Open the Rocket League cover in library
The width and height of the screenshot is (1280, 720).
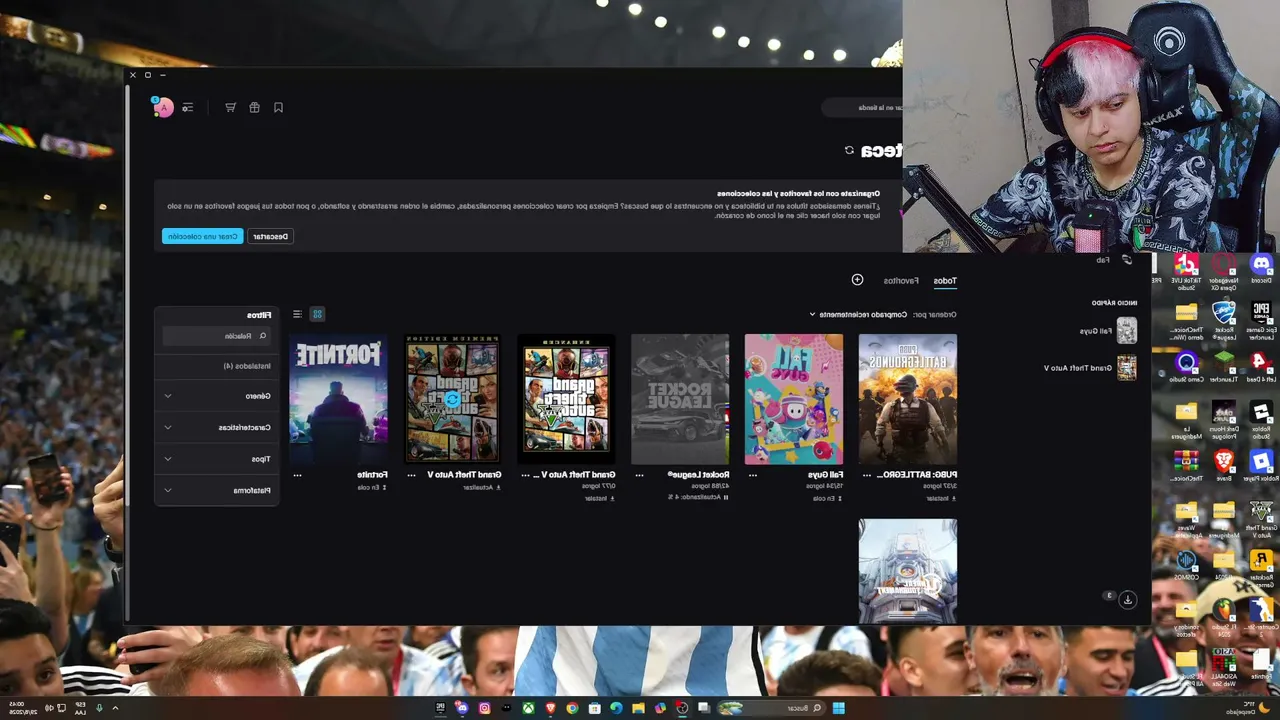tap(680, 399)
